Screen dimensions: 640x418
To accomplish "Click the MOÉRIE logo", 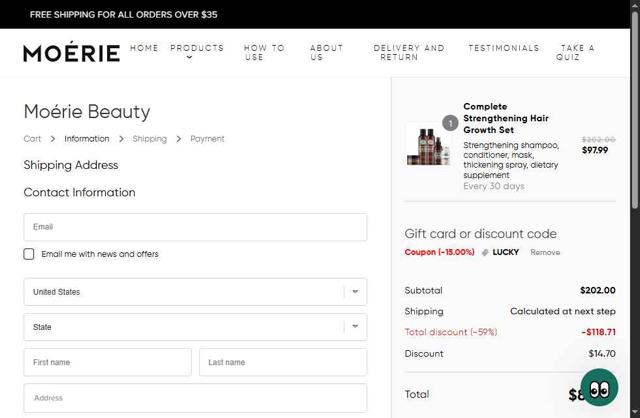I will (x=71, y=52).
